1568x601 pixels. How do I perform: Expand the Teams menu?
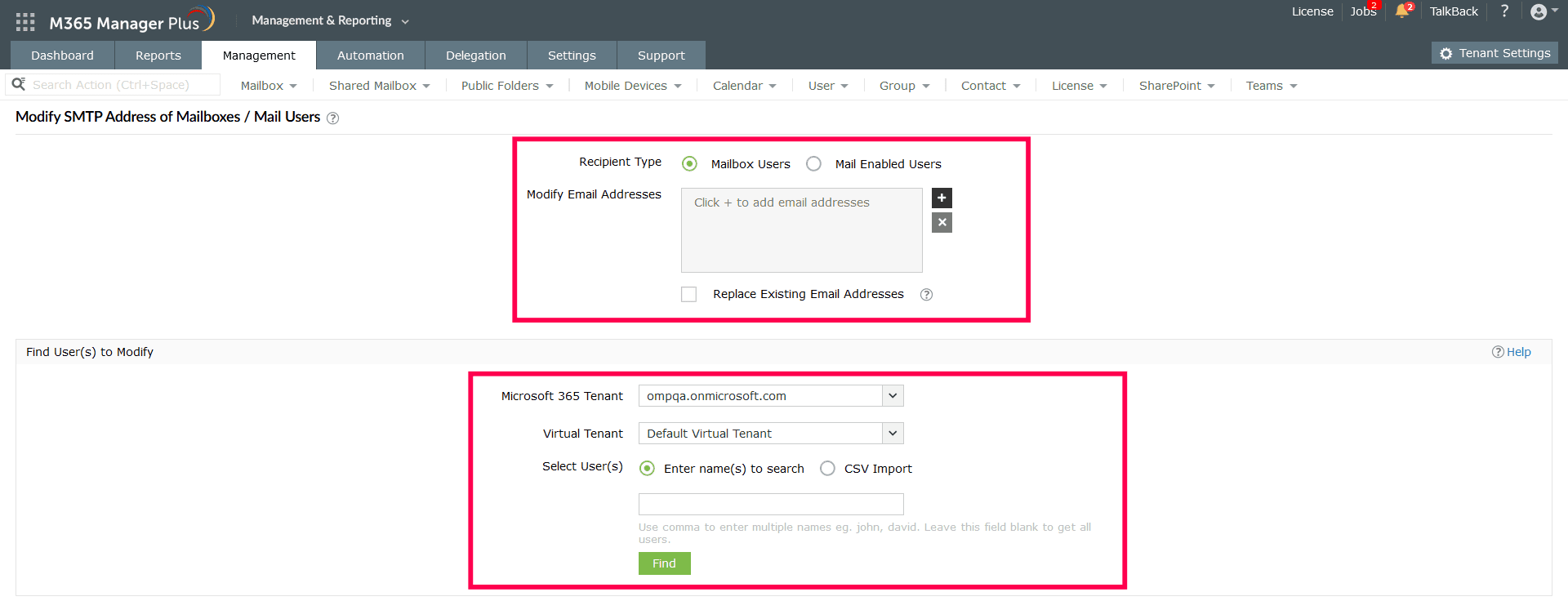click(x=1272, y=86)
